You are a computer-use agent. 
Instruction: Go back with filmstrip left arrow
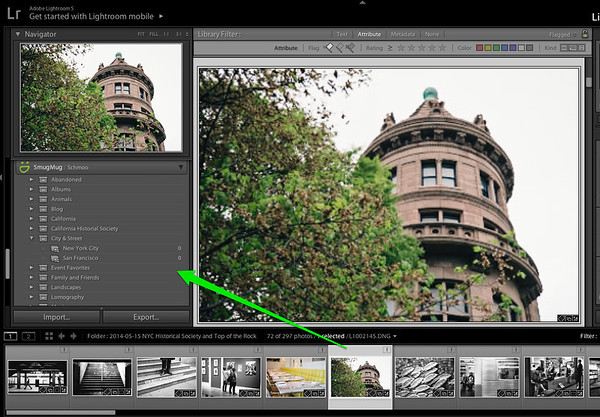61,336
